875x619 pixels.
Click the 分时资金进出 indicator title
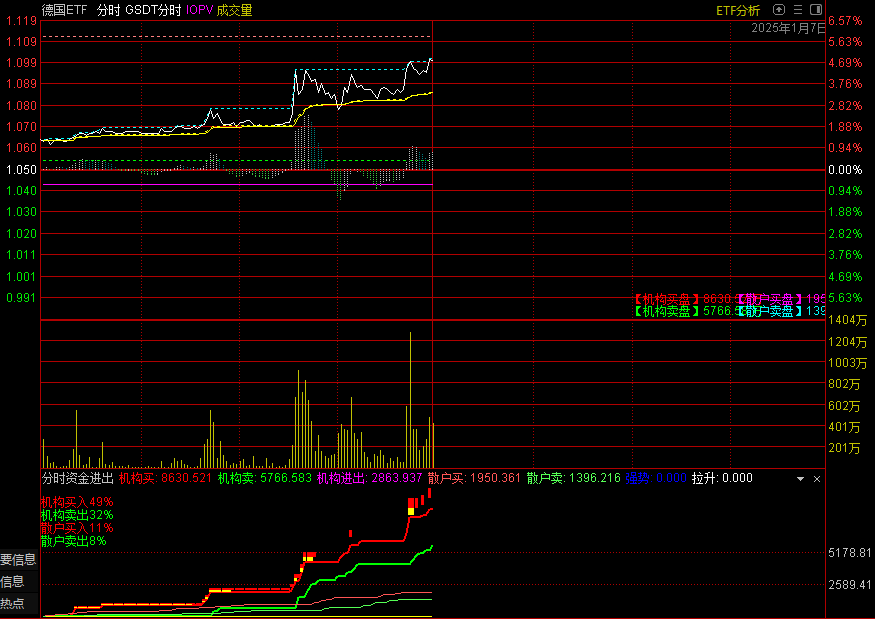[x=78, y=479]
